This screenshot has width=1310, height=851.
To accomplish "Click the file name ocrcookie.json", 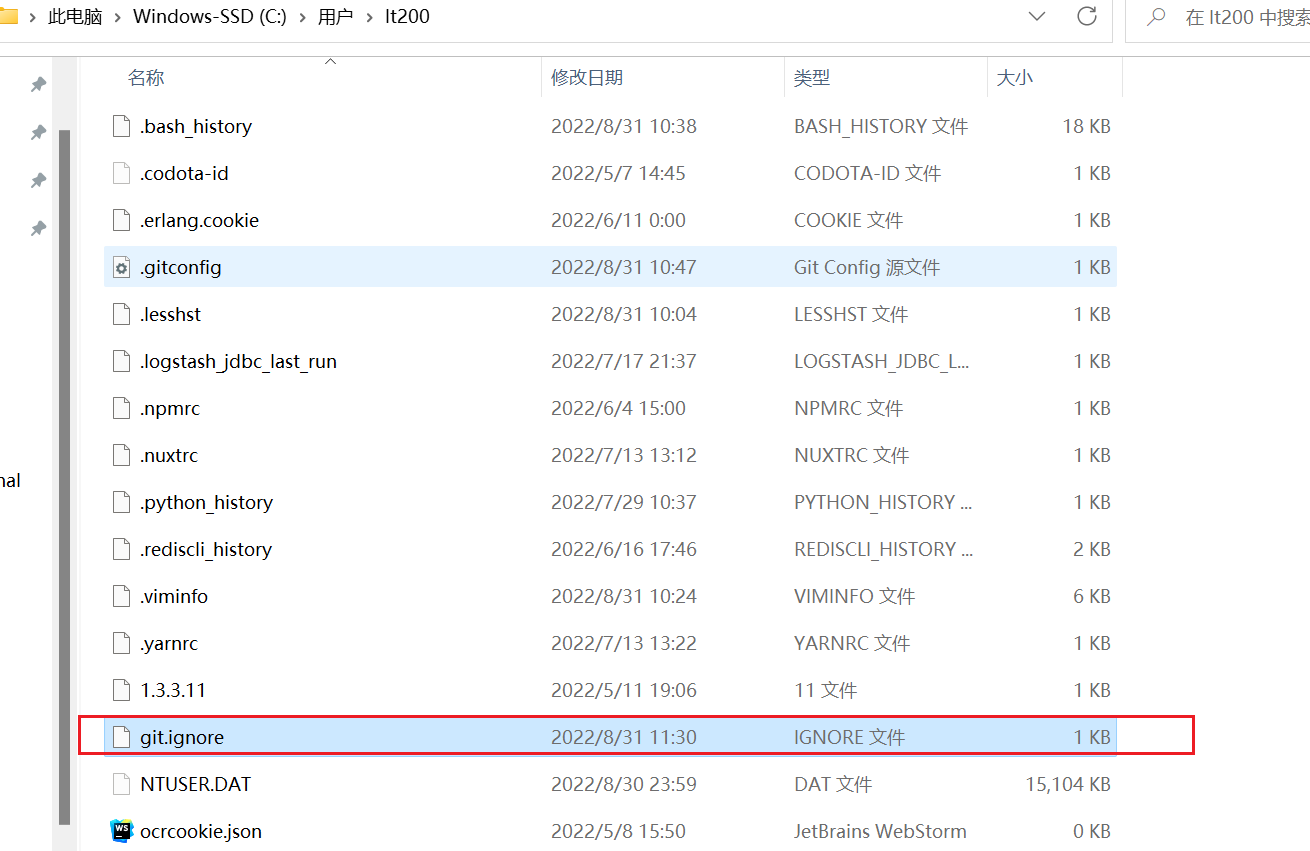I will coord(201,832).
